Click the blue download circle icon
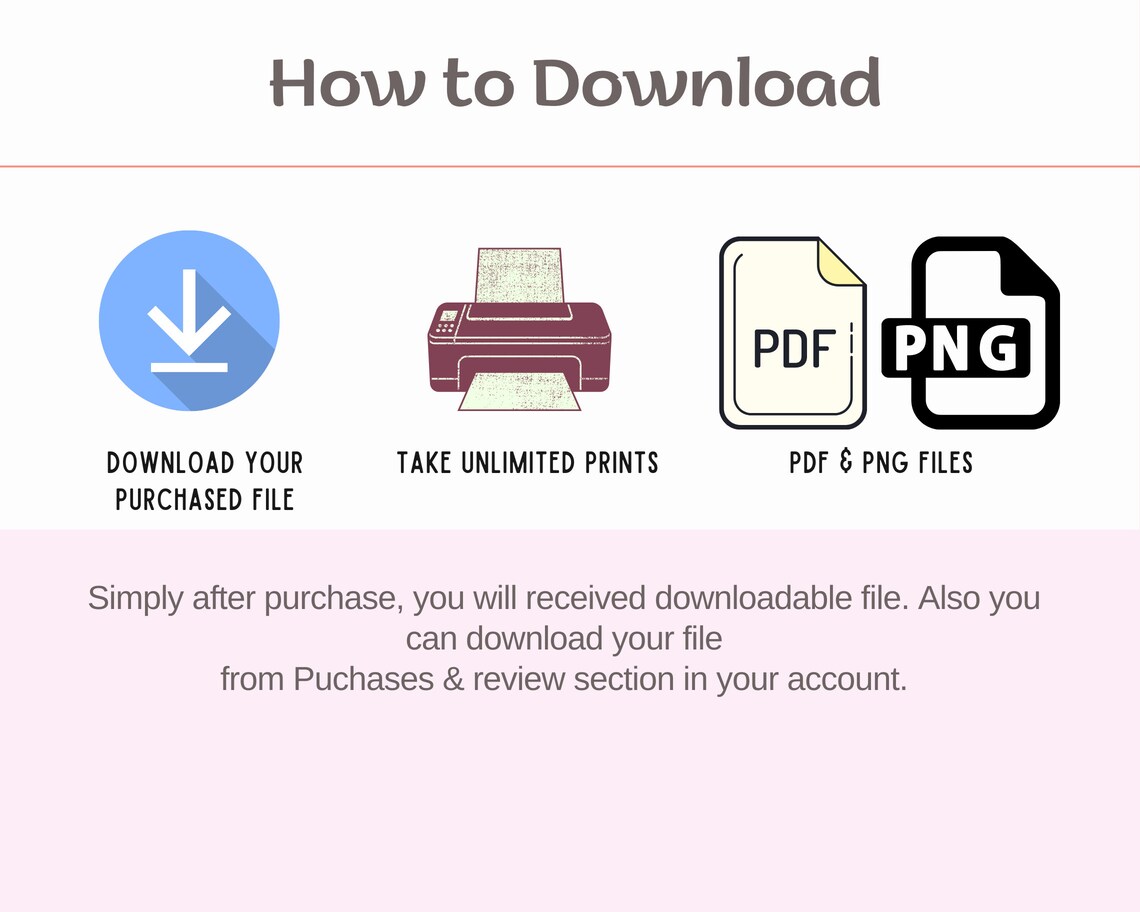The width and height of the screenshot is (1140, 912). click(189, 321)
